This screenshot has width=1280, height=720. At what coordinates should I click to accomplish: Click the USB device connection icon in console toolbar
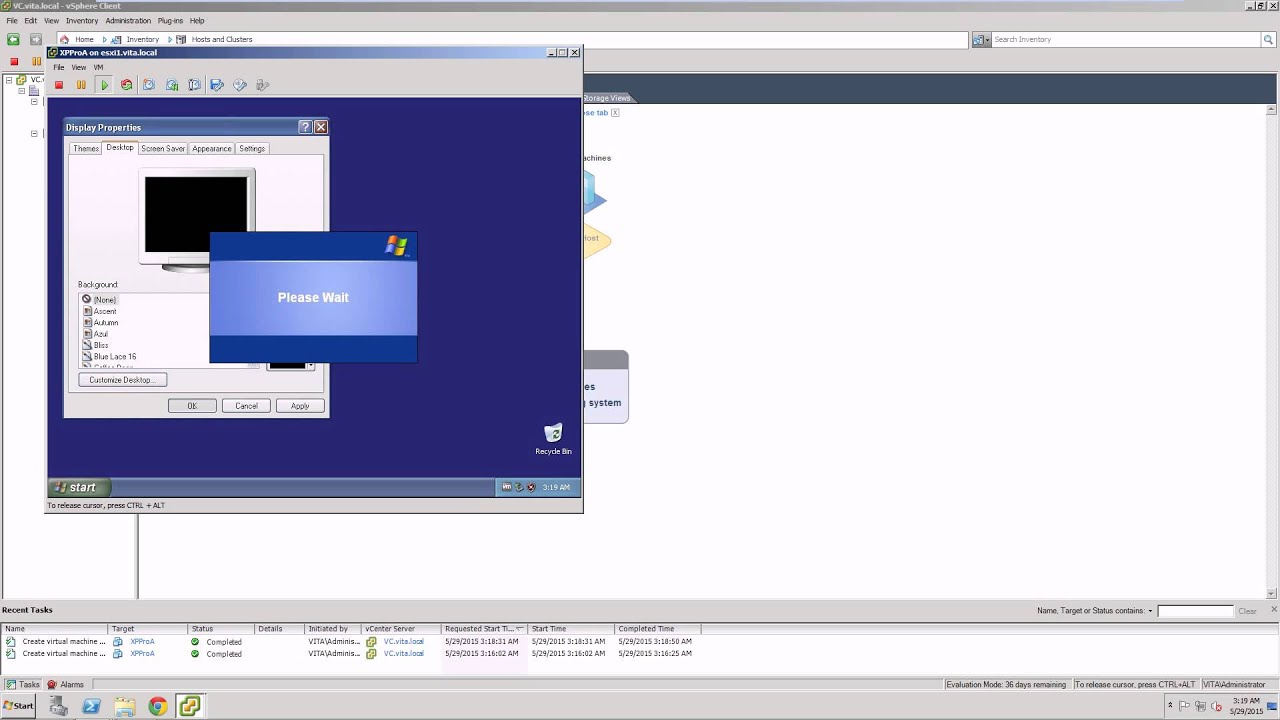click(263, 85)
